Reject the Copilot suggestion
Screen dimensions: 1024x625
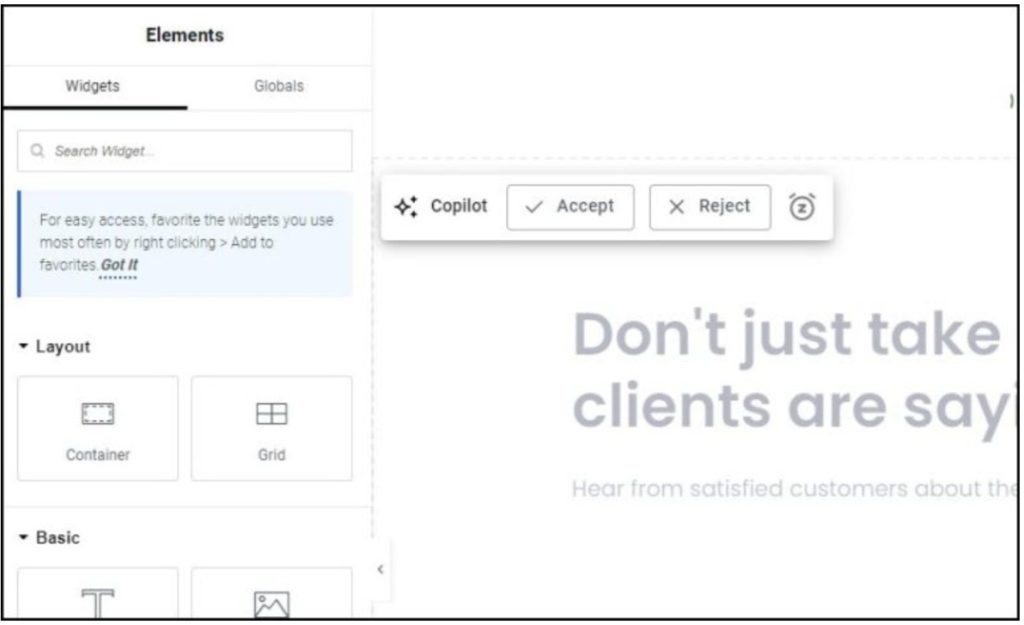(x=710, y=207)
